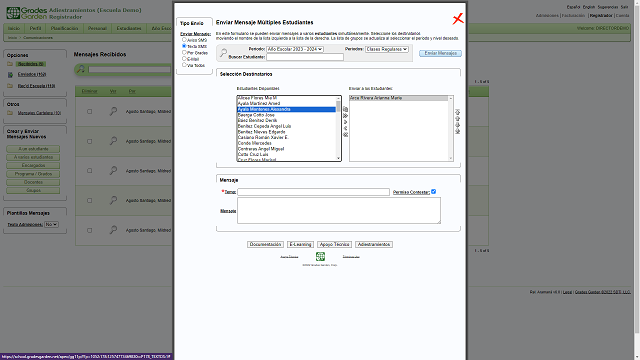This screenshot has width=640, height=360.
Task: Check the fourth message row checkbox
Action: pyautogui.click(x=89, y=200)
